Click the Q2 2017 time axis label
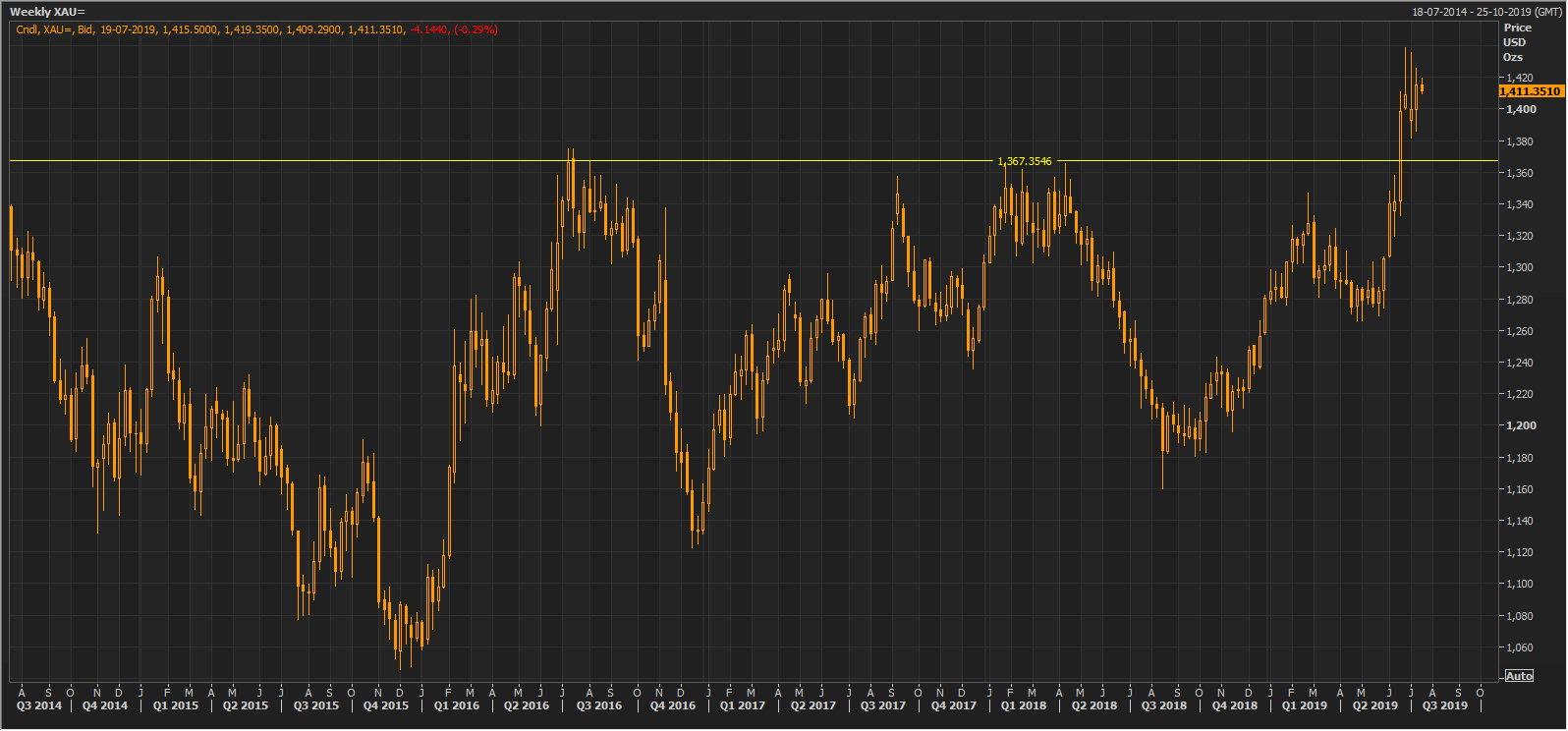 (x=813, y=705)
